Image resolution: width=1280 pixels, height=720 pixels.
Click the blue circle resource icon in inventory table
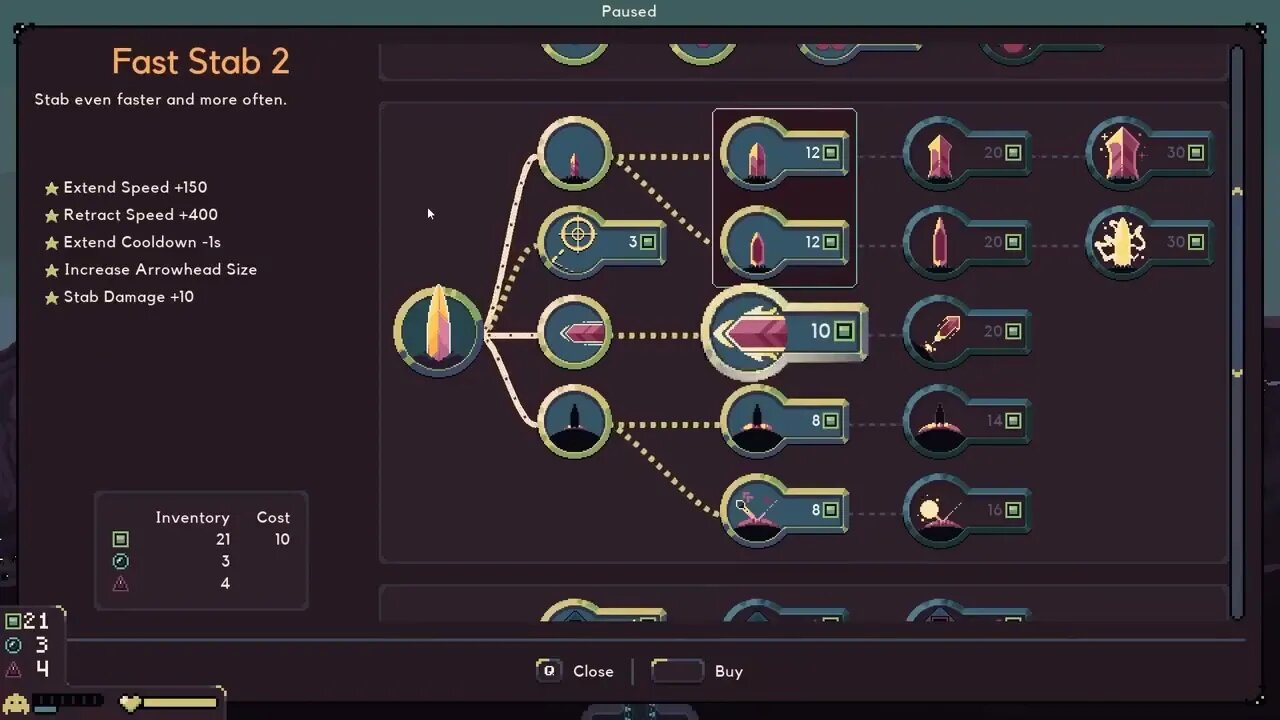[x=121, y=561]
